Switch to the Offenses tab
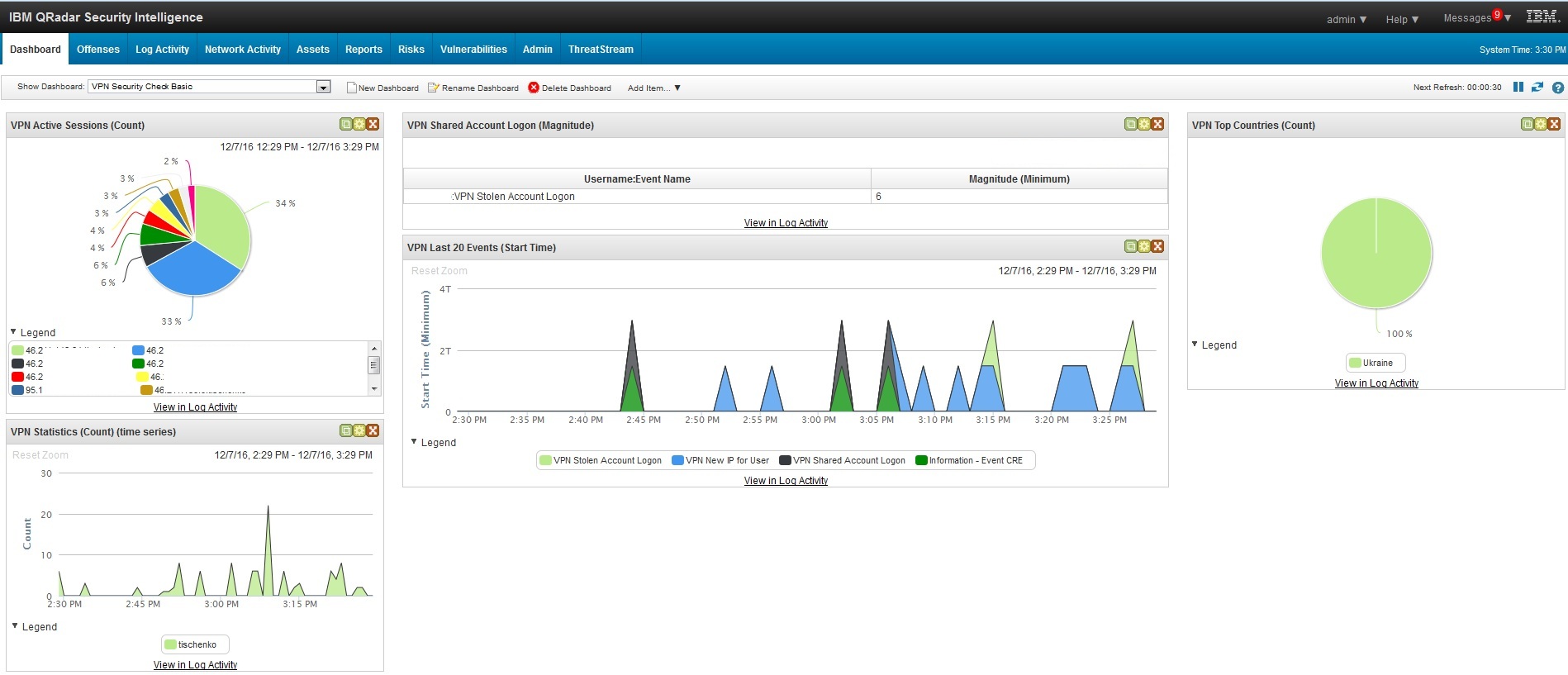1568x675 pixels. coord(97,50)
